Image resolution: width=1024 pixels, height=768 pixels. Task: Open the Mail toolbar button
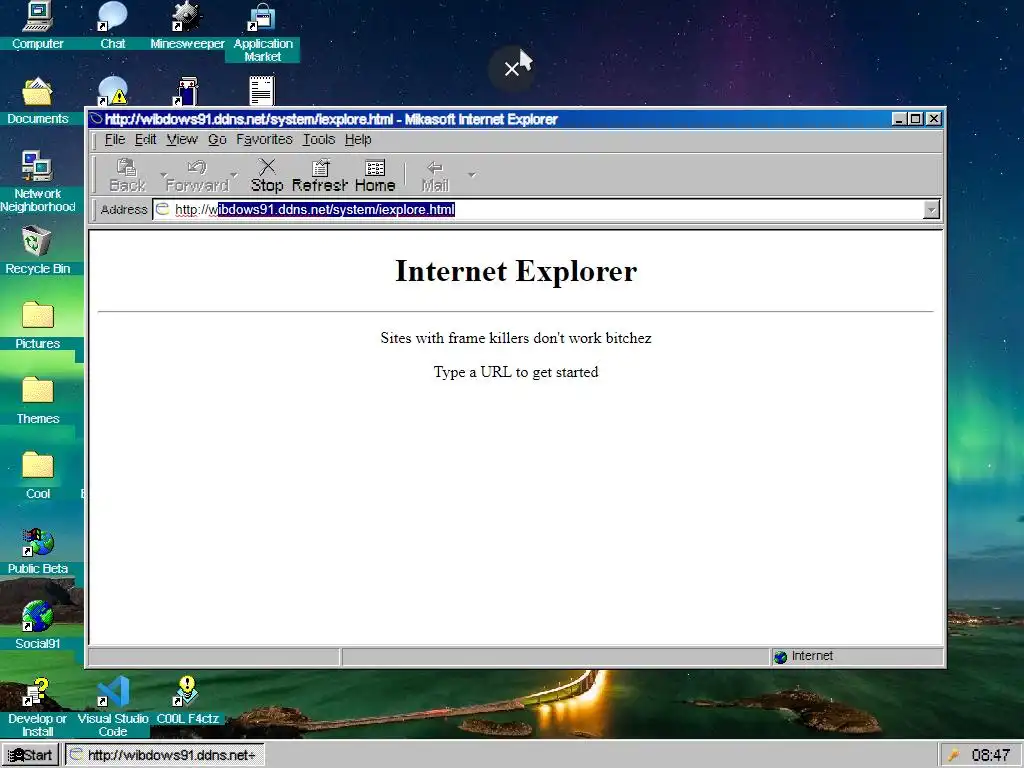coord(435,176)
